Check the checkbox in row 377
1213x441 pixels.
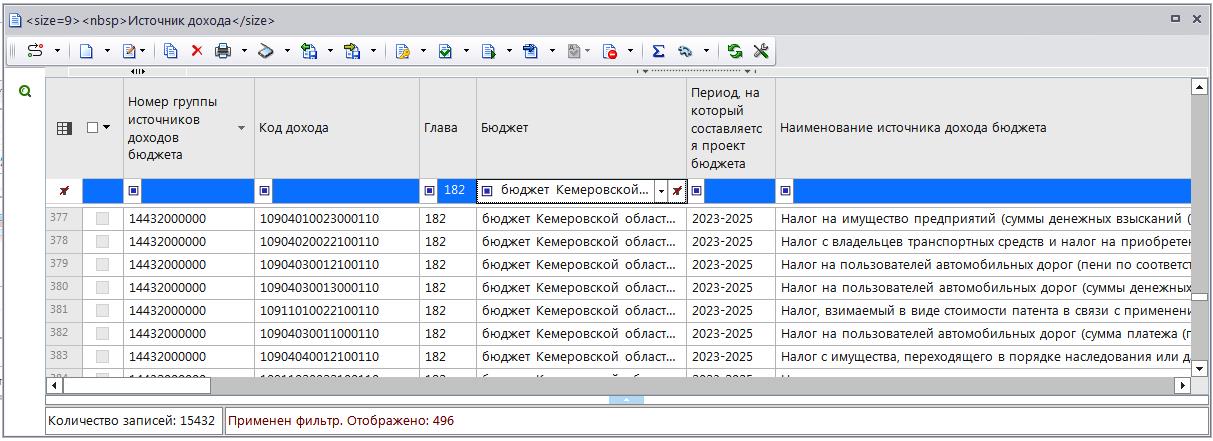102,218
